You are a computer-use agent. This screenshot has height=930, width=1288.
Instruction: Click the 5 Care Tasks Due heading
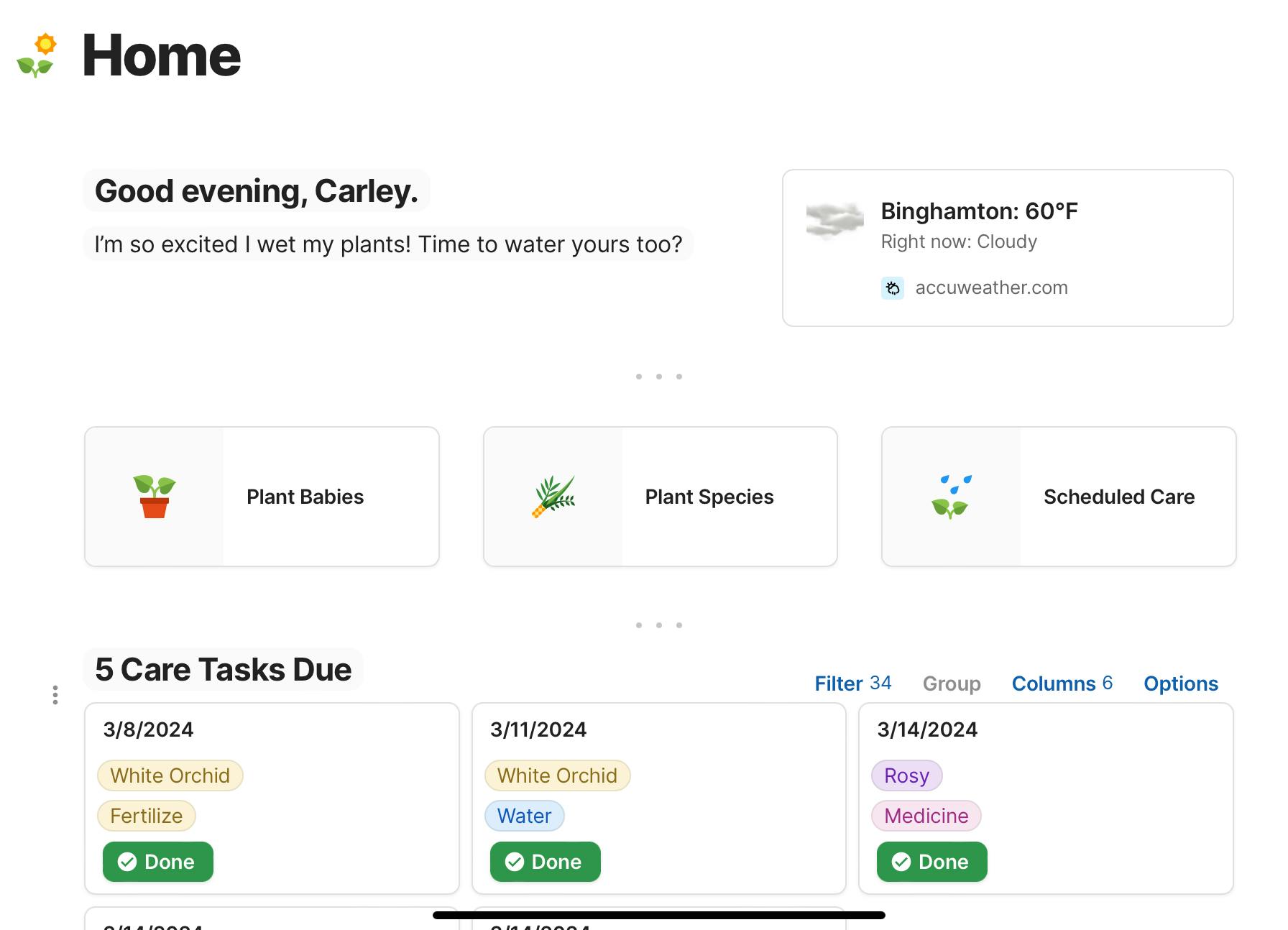coord(223,670)
